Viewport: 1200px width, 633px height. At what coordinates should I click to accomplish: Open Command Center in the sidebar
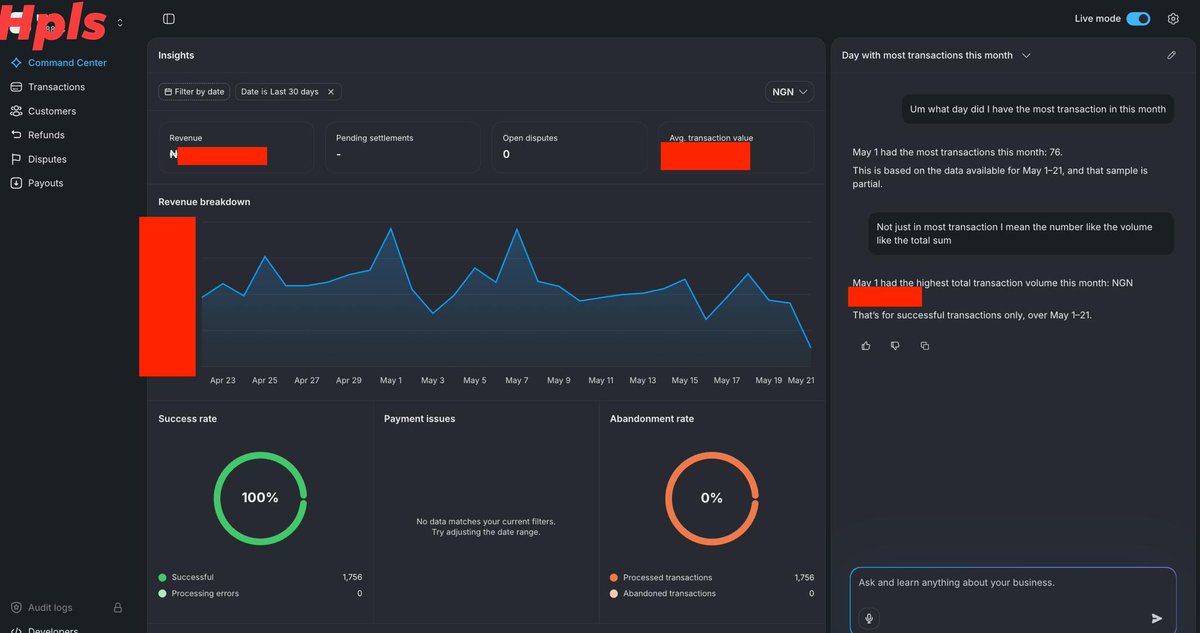click(67, 63)
